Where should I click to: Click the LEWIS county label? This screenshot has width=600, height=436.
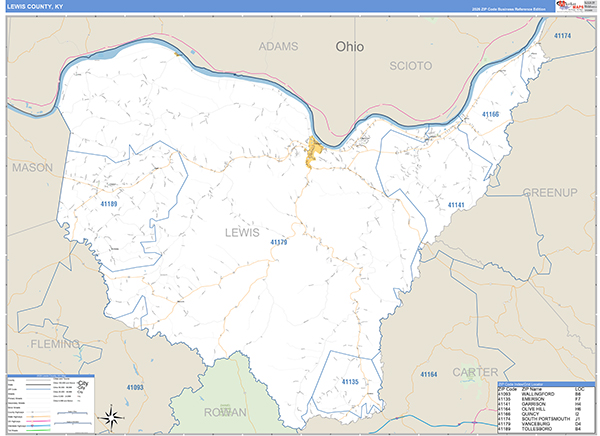click(x=242, y=232)
